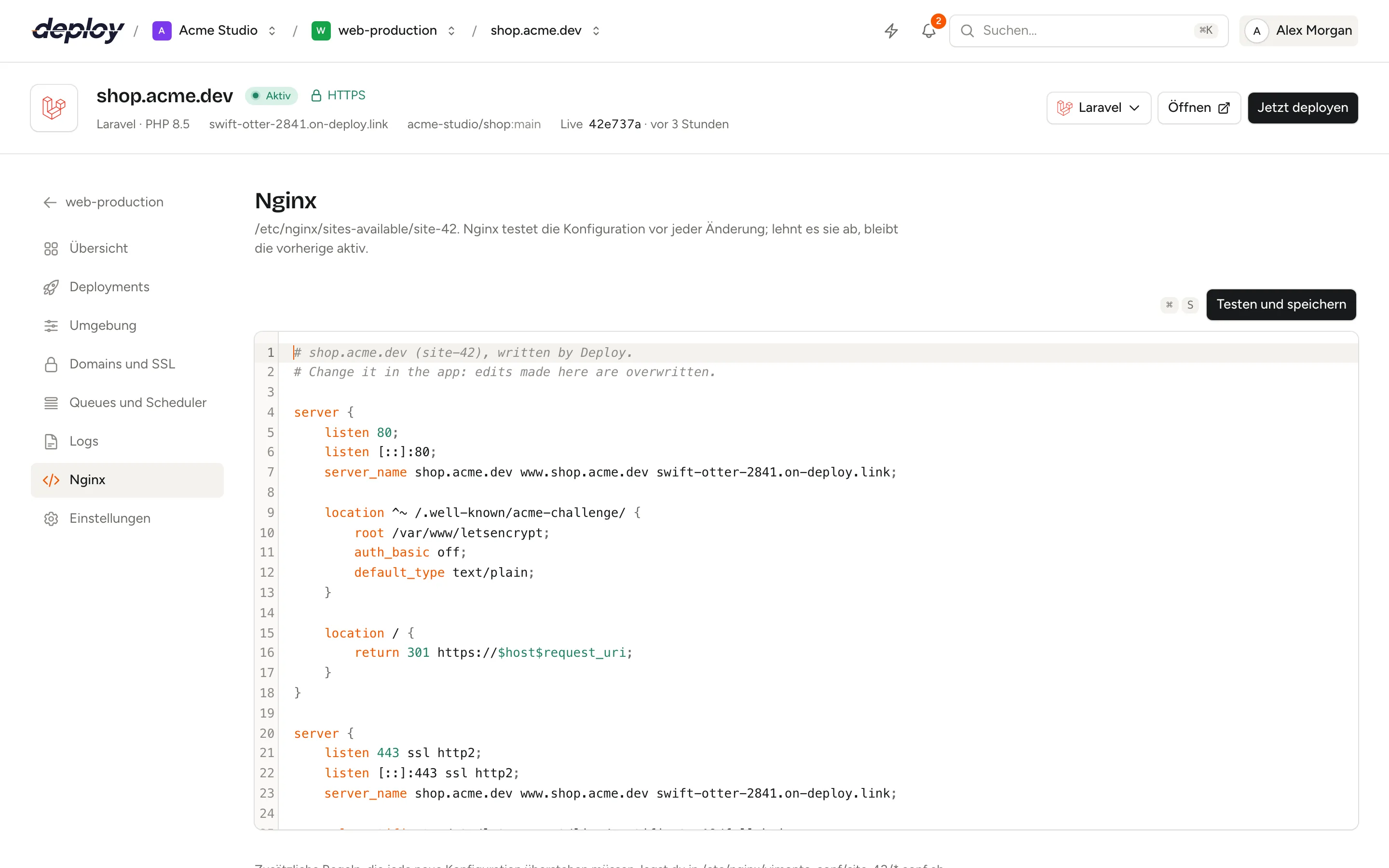This screenshot has height=868, width=1389.
Task: Click the S shortcut key badge
Action: 1190,305
